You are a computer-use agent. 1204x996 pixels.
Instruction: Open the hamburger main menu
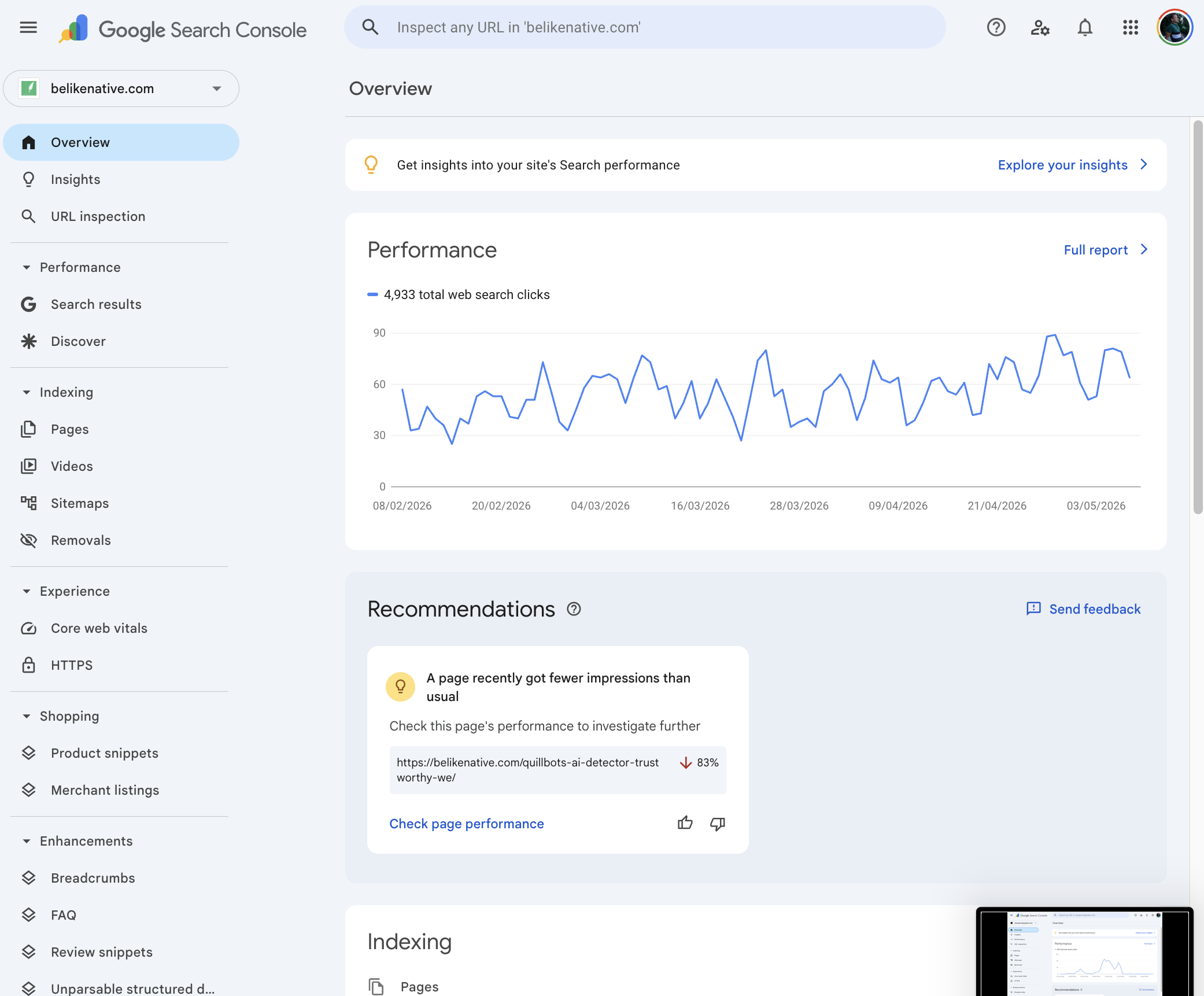coord(28,27)
